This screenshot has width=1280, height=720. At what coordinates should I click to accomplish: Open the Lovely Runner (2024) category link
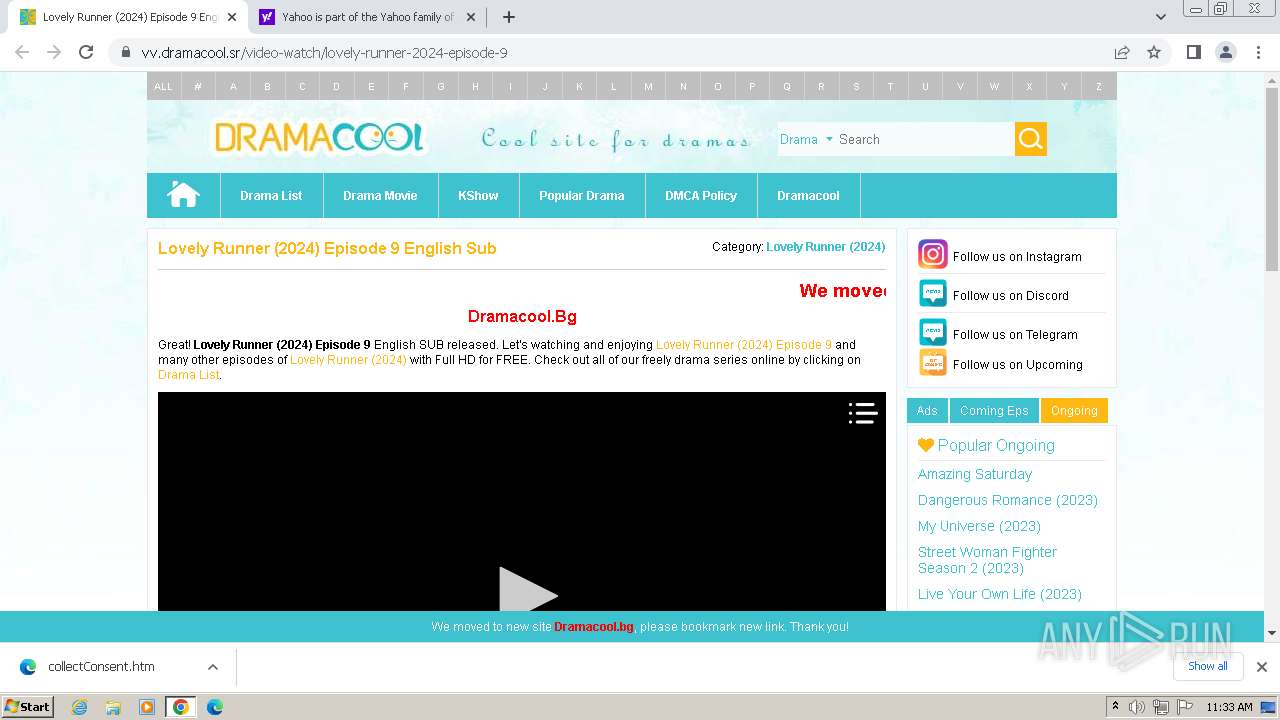[825, 246]
